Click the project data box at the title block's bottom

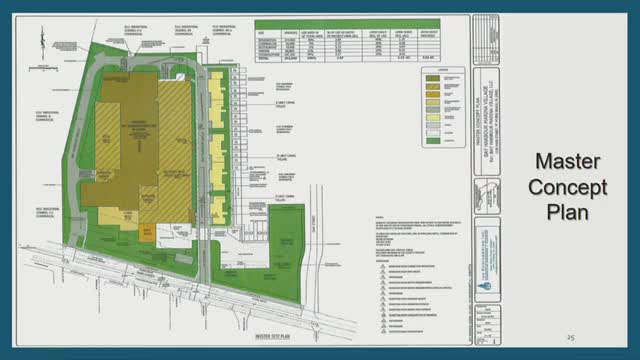[487, 324]
